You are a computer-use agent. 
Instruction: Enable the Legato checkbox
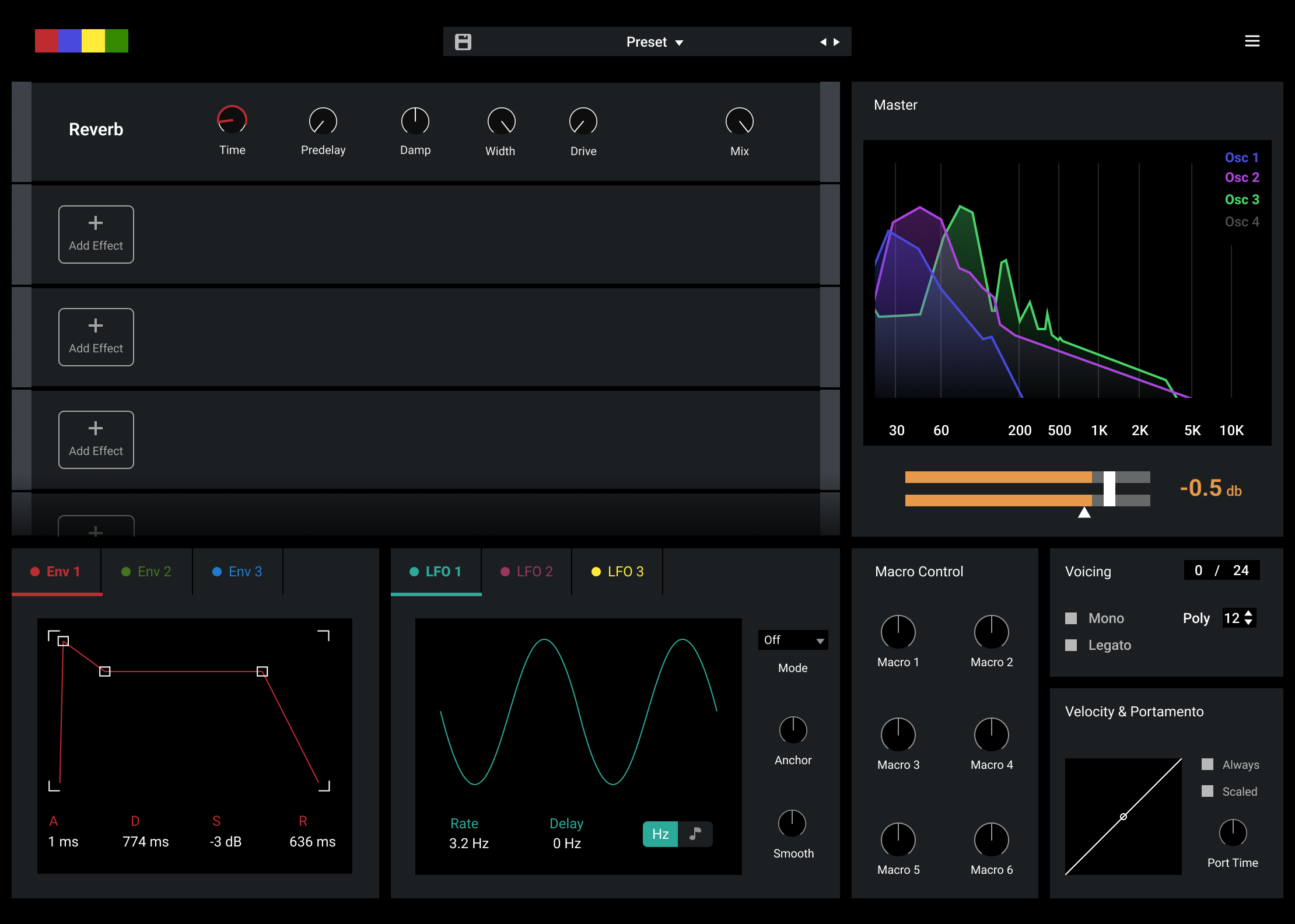[1071, 645]
